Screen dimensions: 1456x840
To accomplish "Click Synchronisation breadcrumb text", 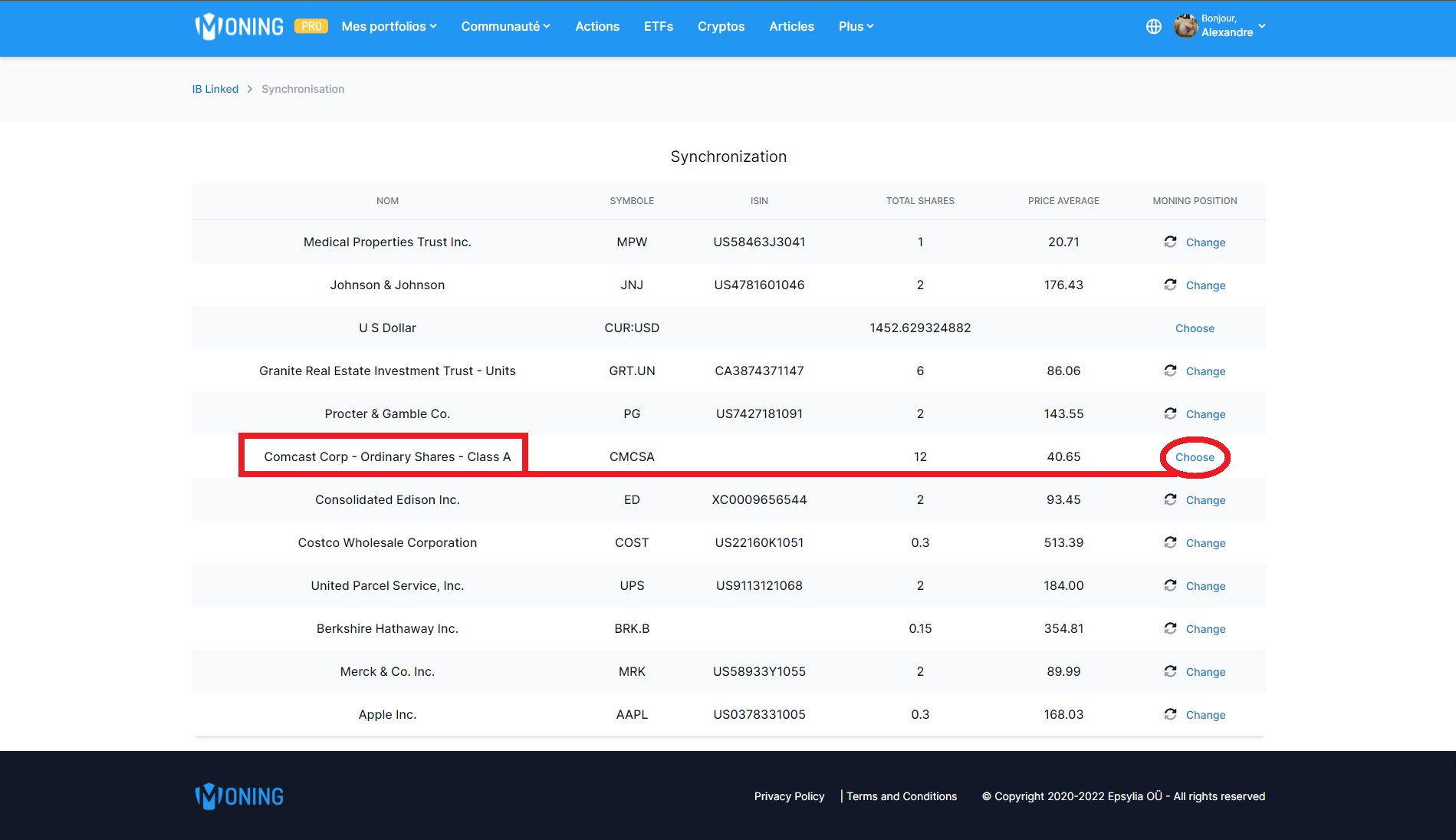I will tap(303, 89).
